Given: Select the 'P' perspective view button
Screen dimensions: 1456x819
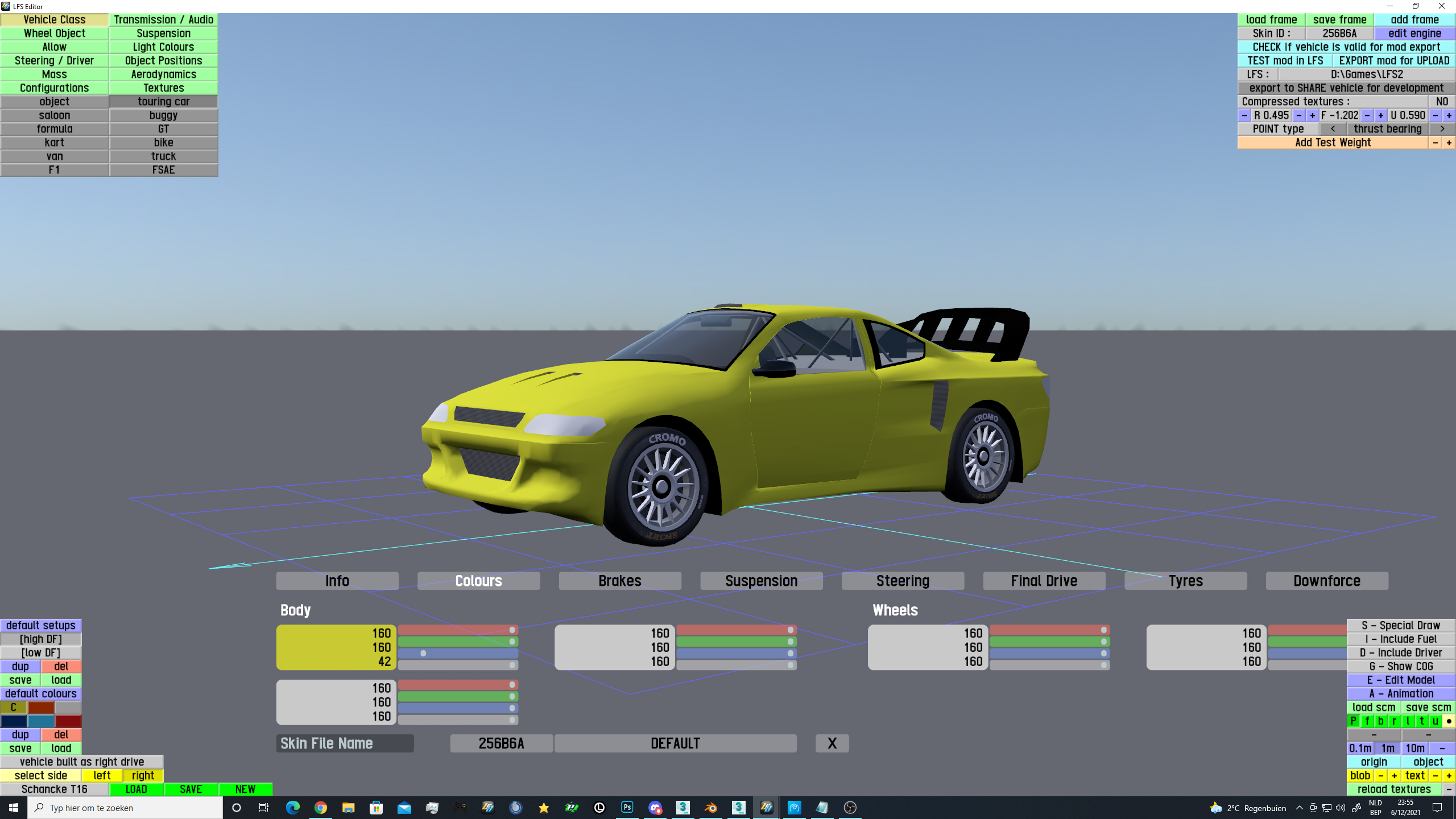Looking at the screenshot, I should 1353,721.
